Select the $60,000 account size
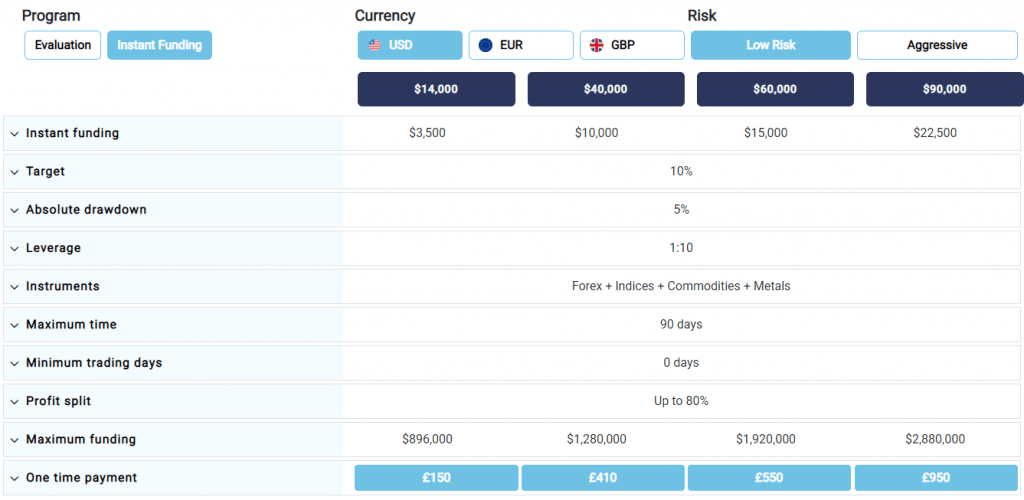Viewport: 1024px width, 500px height. tap(775, 89)
